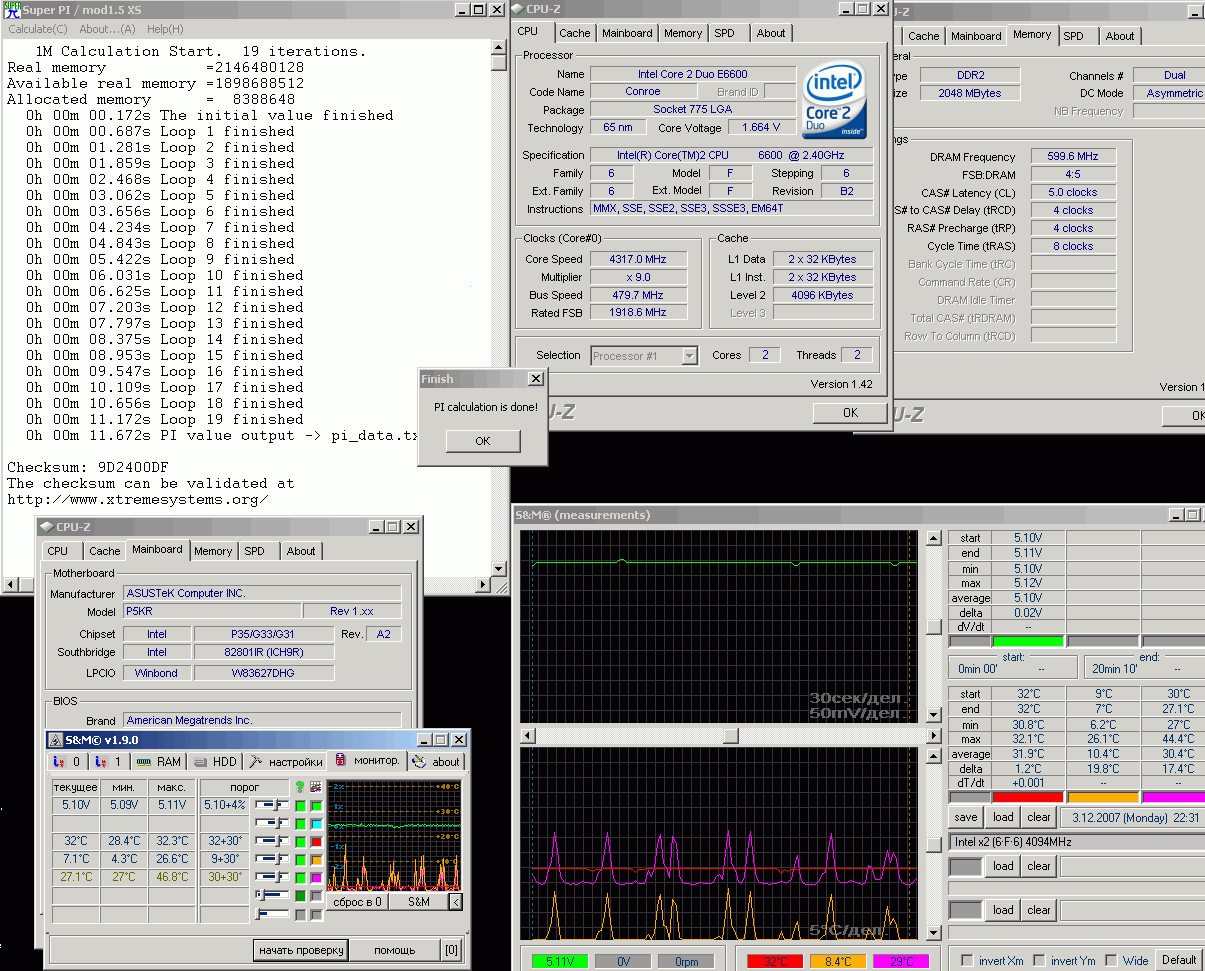Open Memory tab in CPU-Z processor window

coord(683,33)
